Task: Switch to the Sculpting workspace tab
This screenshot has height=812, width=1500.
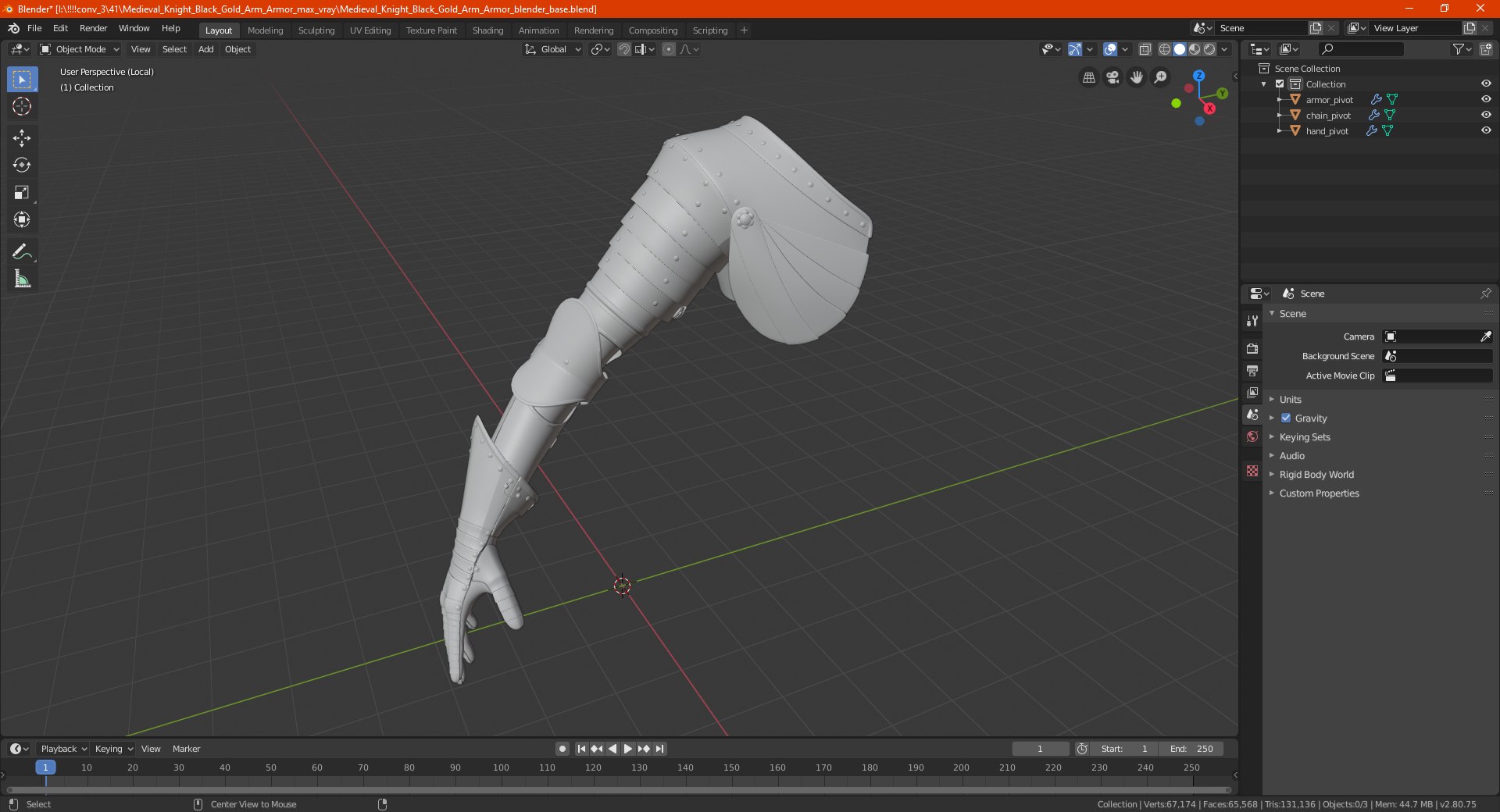Action: (x=316, y=30)
